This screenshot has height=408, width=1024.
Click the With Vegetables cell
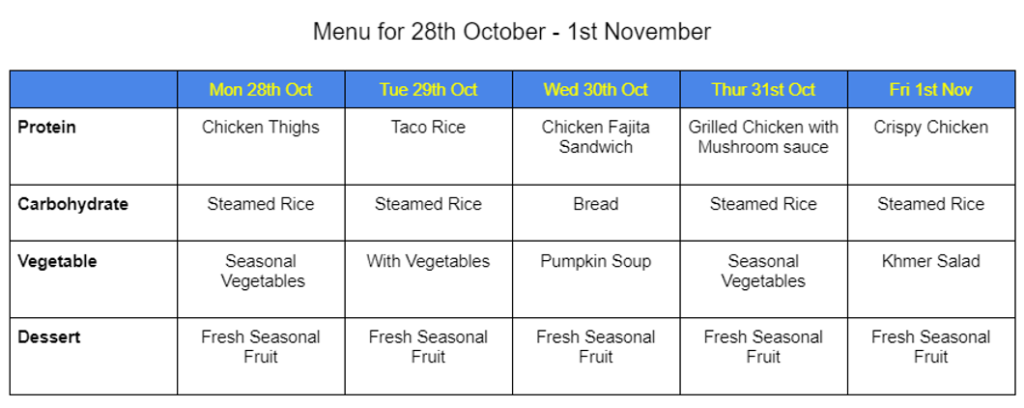pyautogui.click(x=428, y=261)
